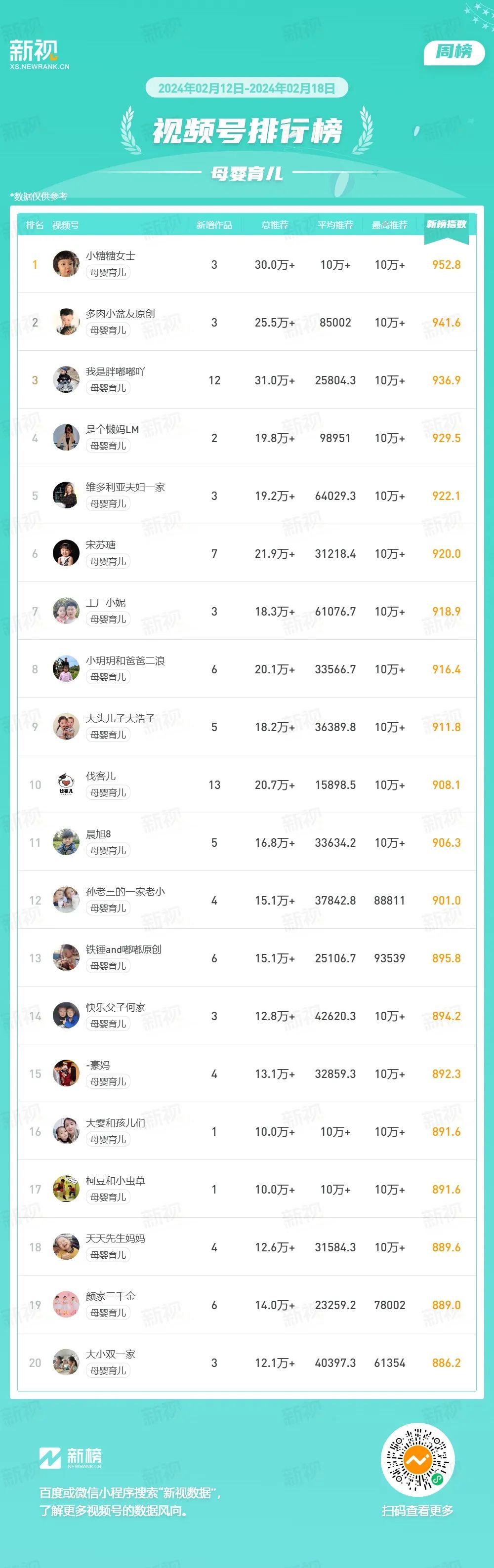The height and width of the screenshot is (1568, 494).
Task: Click the 新增作品 column header
Action: pyautogui.click(x=214, y=225)
